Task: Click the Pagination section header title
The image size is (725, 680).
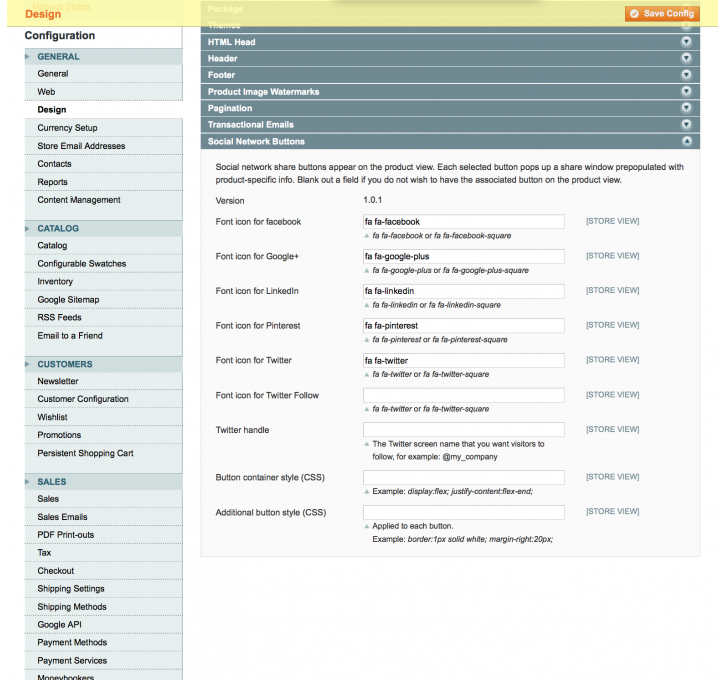Action: click(230, 108)
